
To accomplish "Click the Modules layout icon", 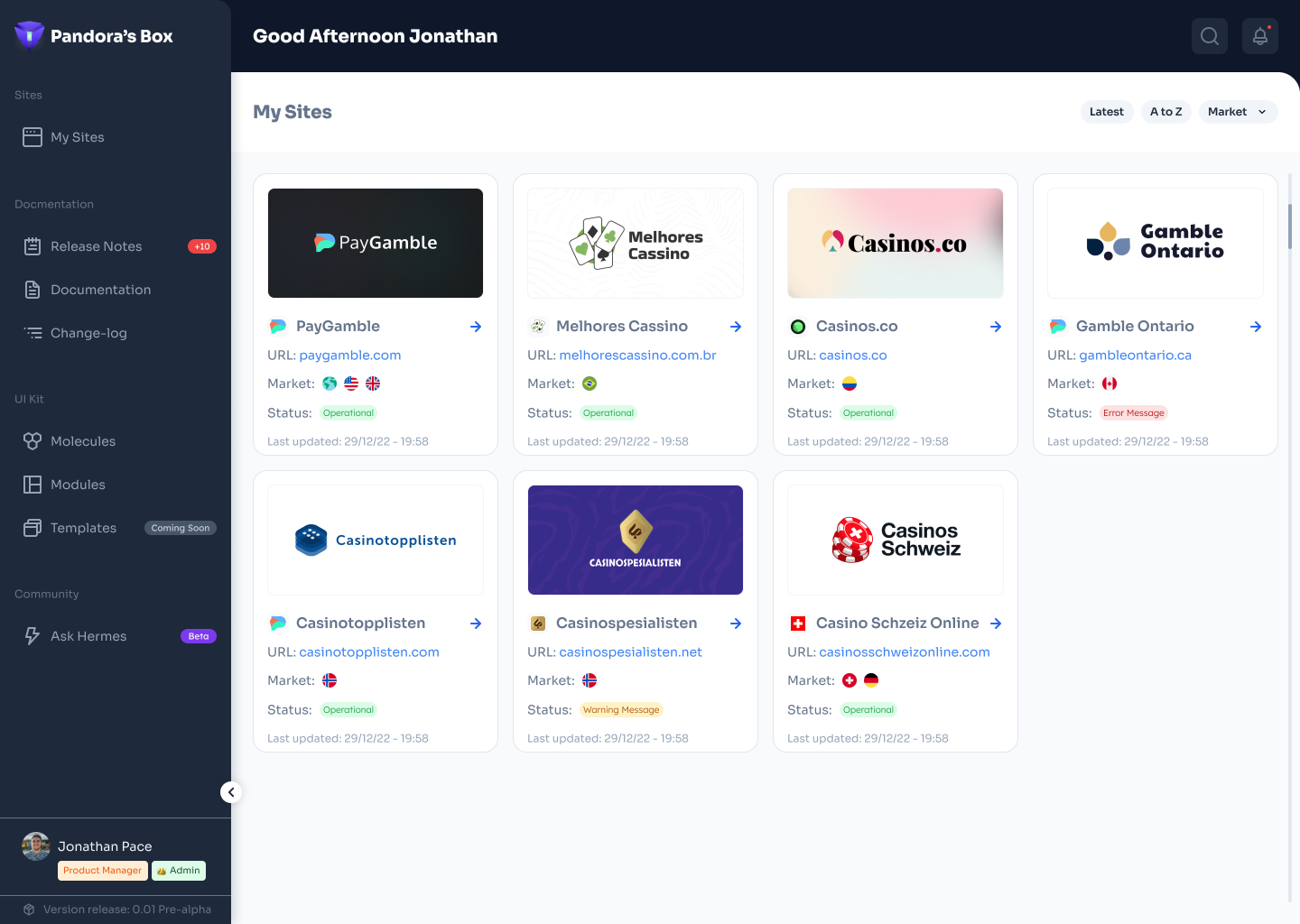I will tap(32, 485).
